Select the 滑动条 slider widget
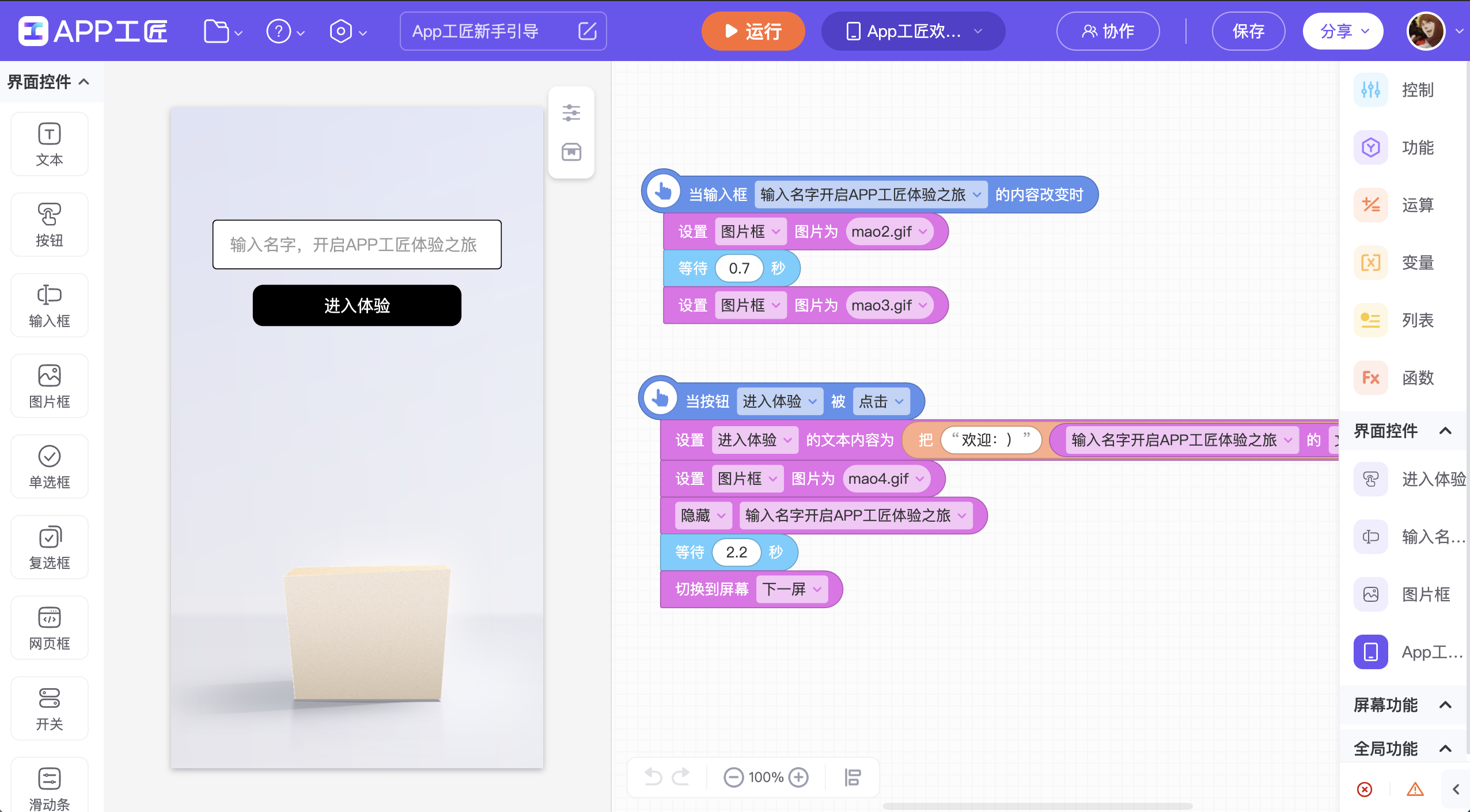The height and width of the screenshot is (812, 1470). [50, 786]
